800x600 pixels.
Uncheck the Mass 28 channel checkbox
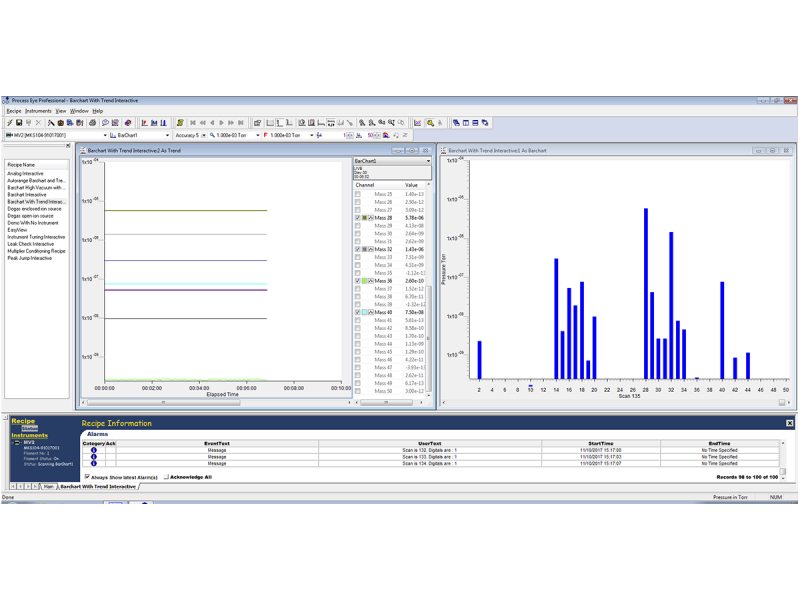point(357,218)
